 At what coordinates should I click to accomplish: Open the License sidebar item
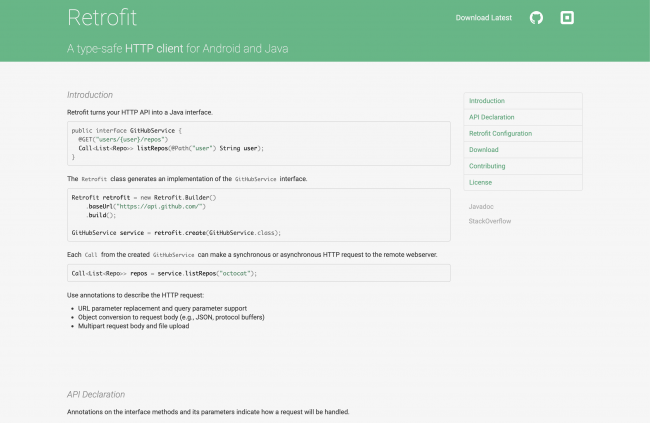[523, 182]
